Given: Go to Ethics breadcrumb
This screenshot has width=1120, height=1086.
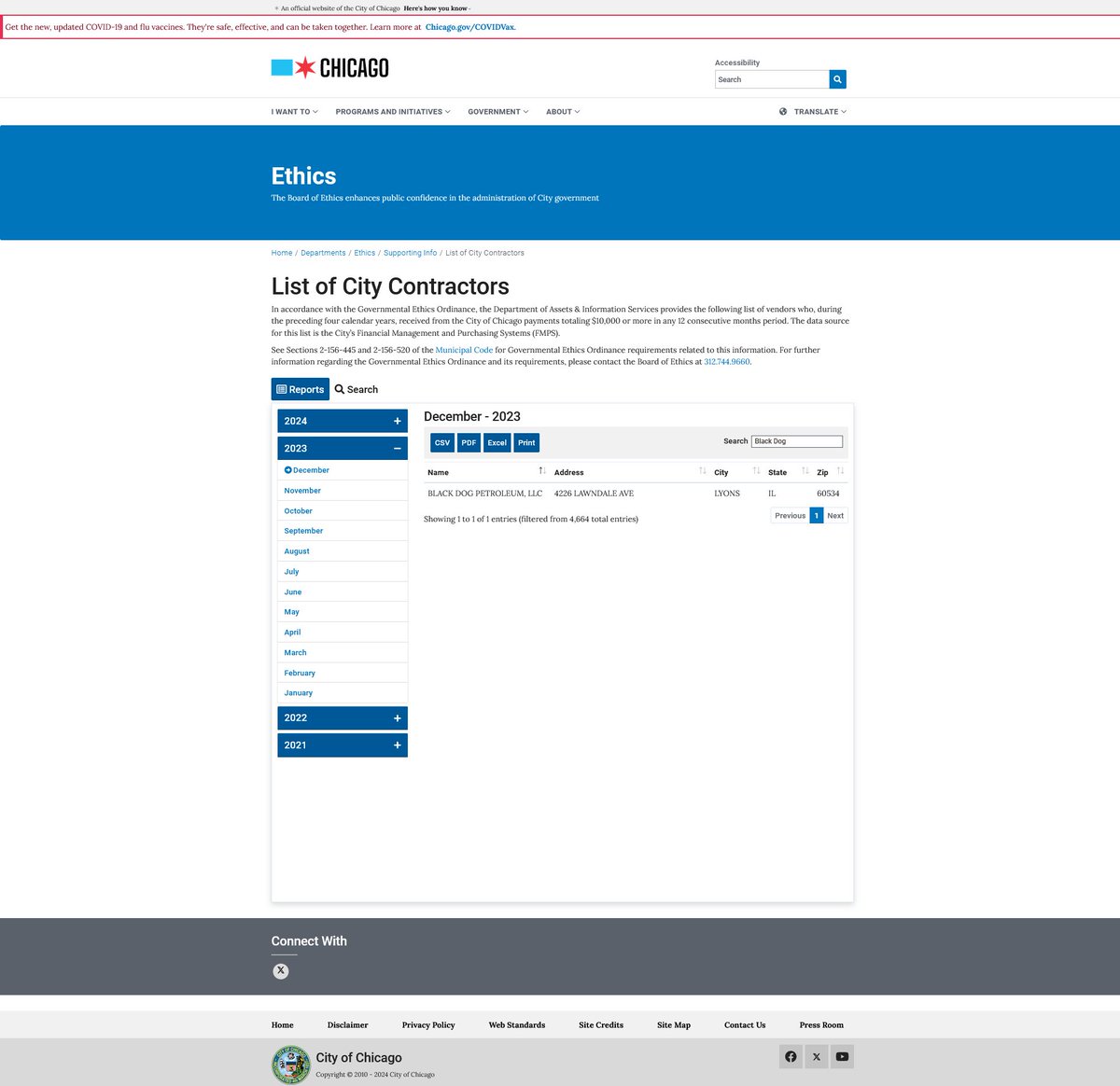Looking at the screenshot, I should (365, 253).
